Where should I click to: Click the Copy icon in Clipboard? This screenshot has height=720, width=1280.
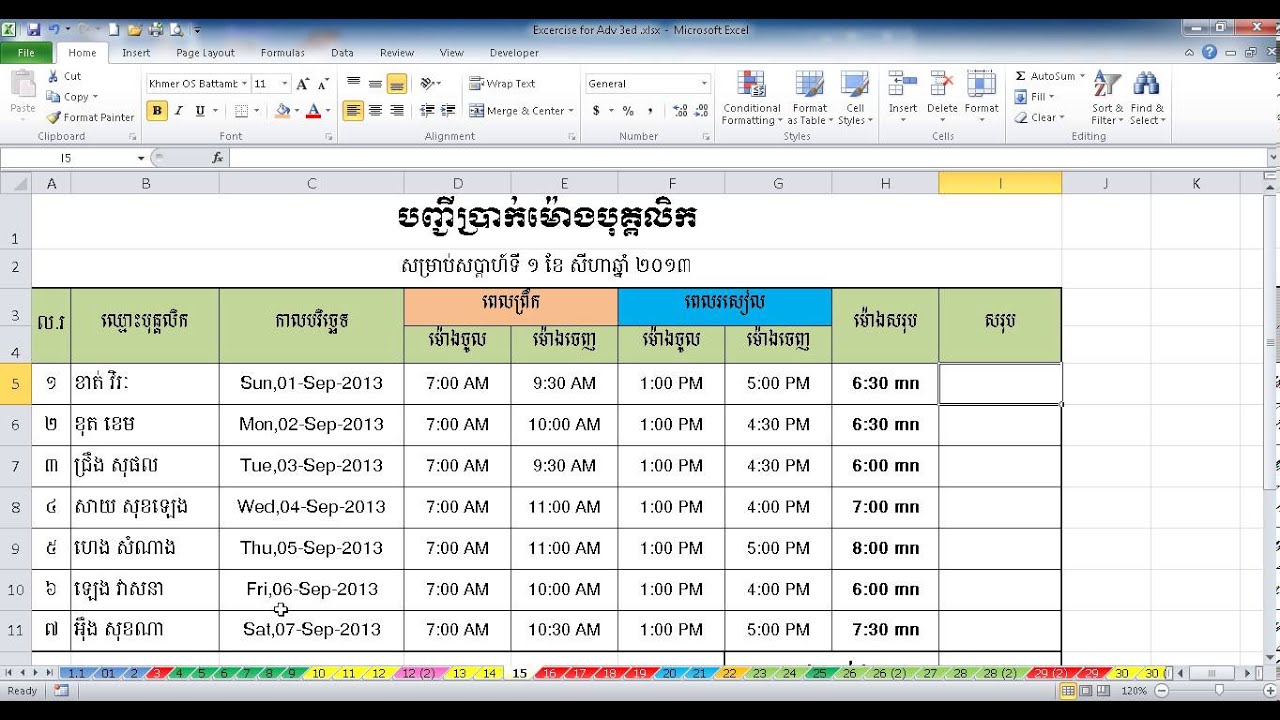click(53, 97)
